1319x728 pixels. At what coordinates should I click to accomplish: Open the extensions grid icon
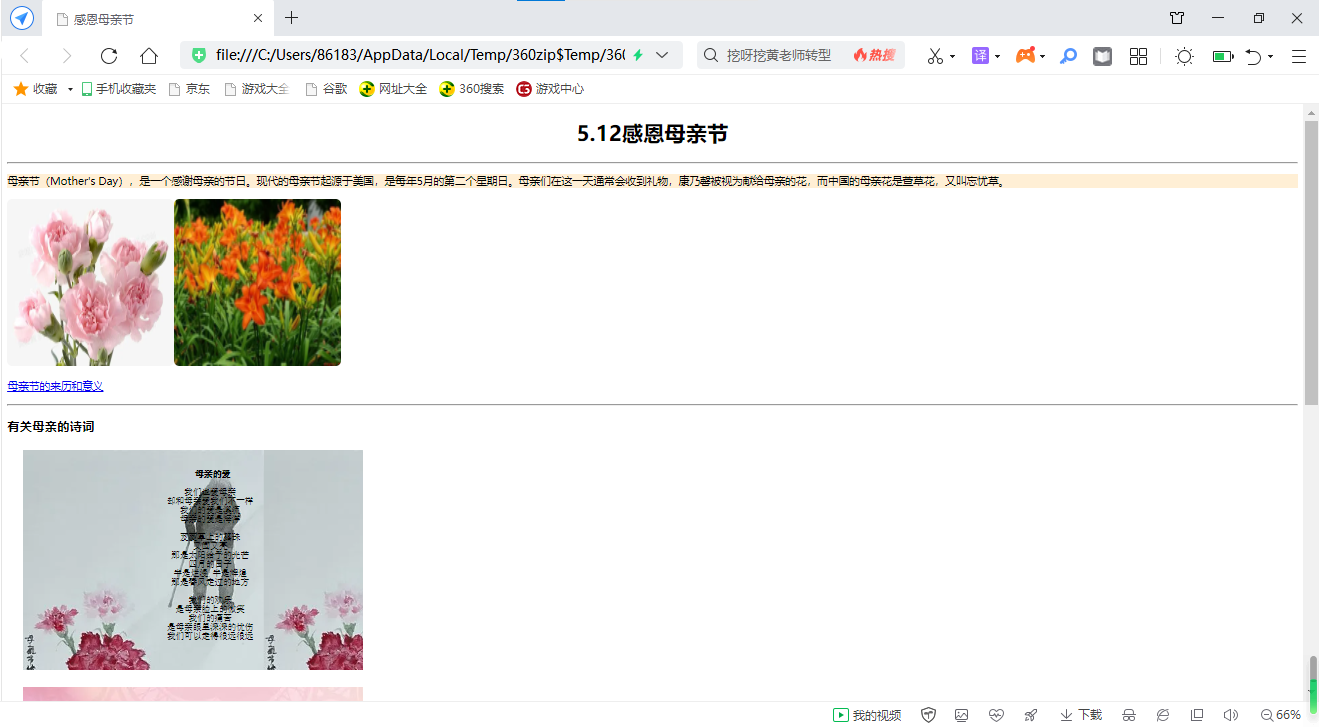pyautogui.click(x=1138, y=56)
